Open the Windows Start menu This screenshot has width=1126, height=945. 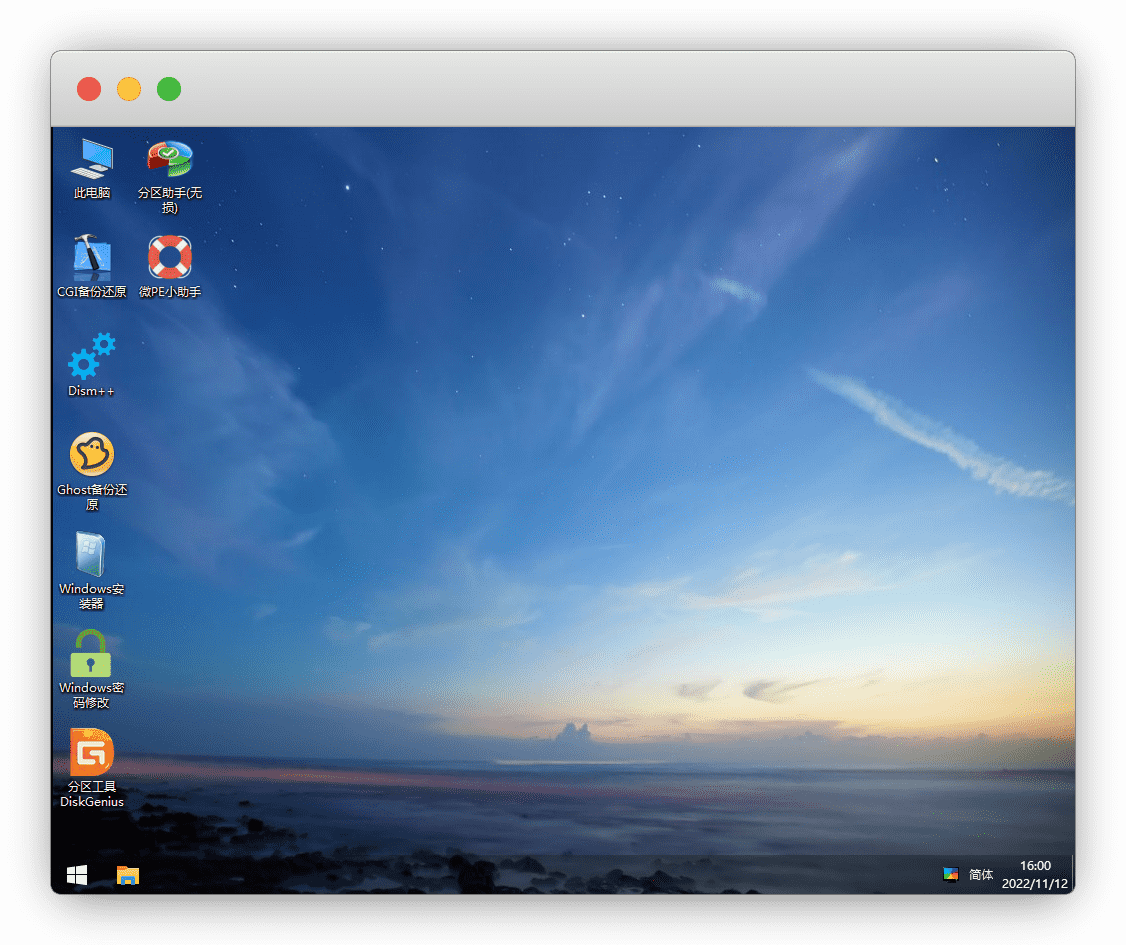click(77, 875)
